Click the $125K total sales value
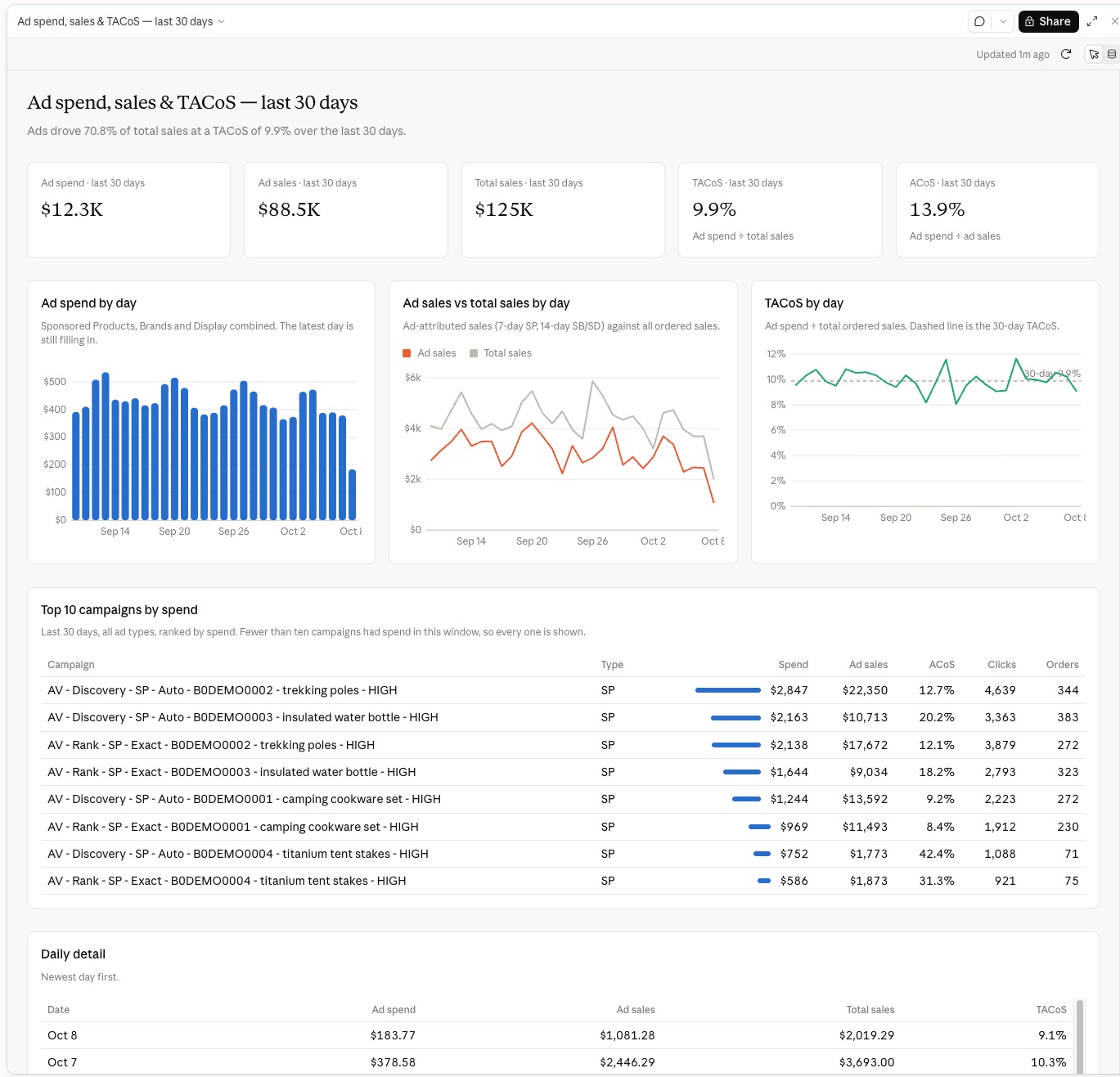This screenshot has width=1120, height=1077. [504, 210]
